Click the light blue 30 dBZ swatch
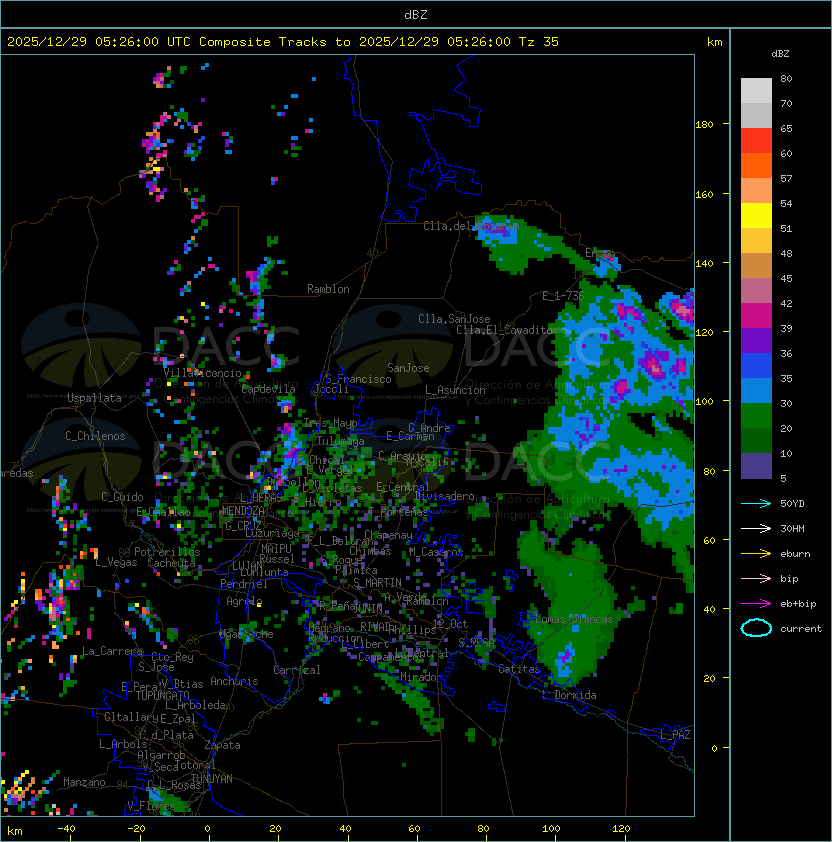This screenshot has width=832, height=842. point(756,391)
